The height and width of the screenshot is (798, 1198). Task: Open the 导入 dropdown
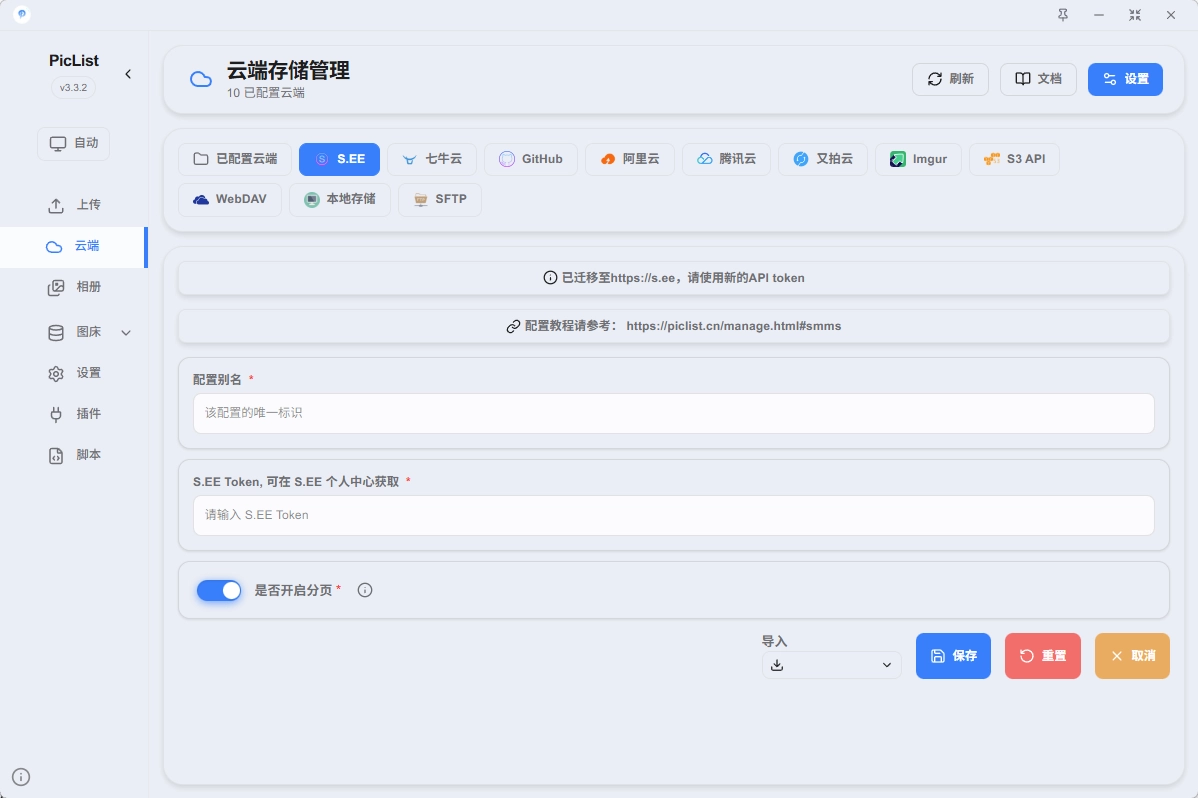pos(831,665)
